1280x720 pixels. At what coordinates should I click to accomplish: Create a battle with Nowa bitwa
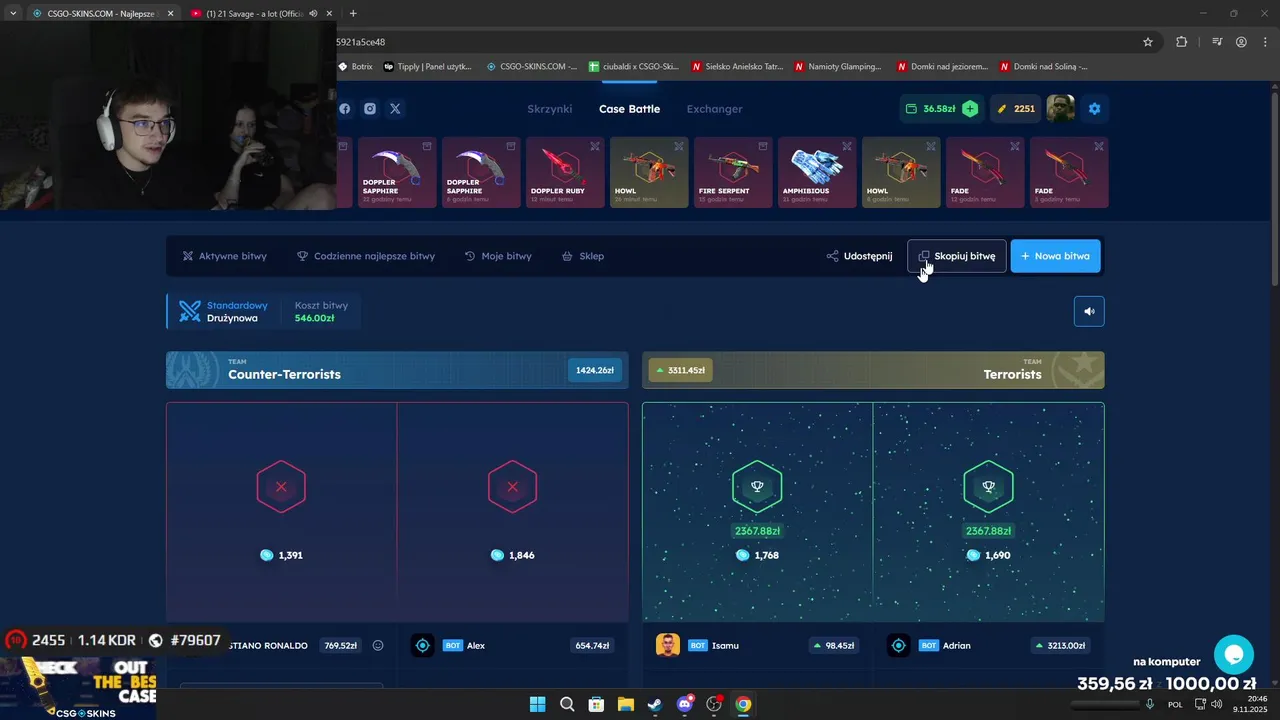coord(1056,256)
